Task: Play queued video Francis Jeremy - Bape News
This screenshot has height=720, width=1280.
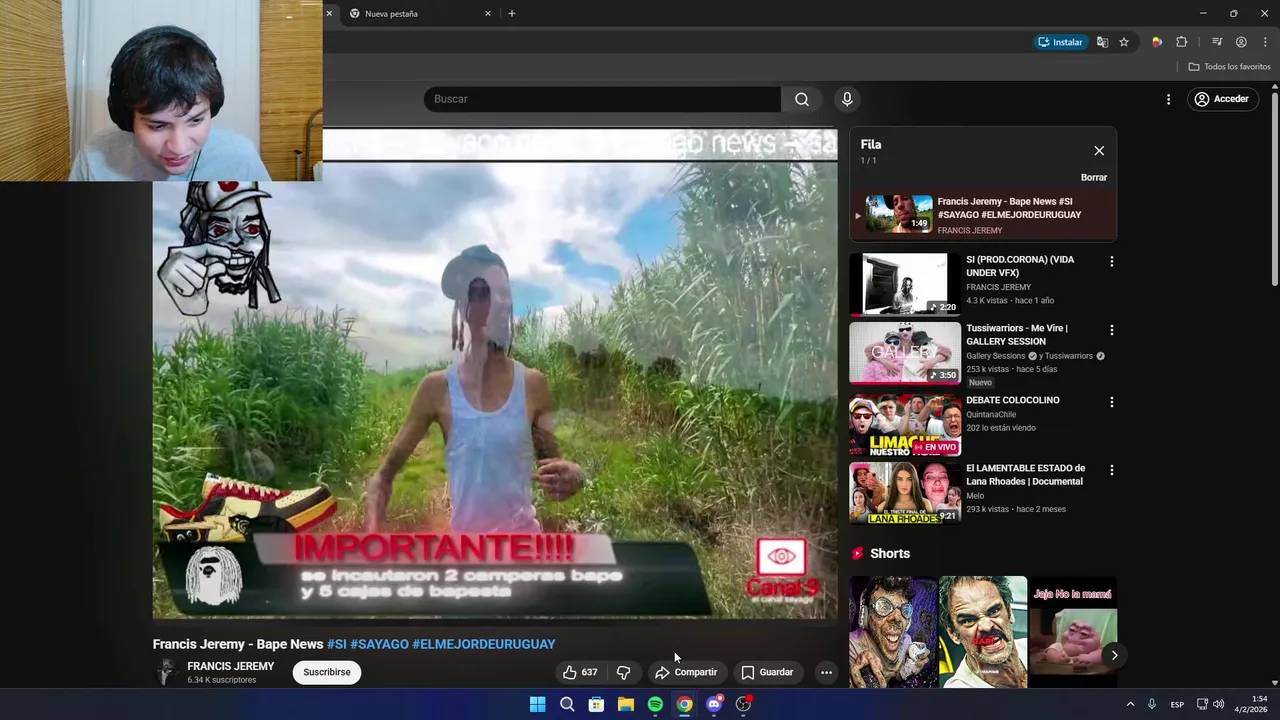Action: (983, 215)
